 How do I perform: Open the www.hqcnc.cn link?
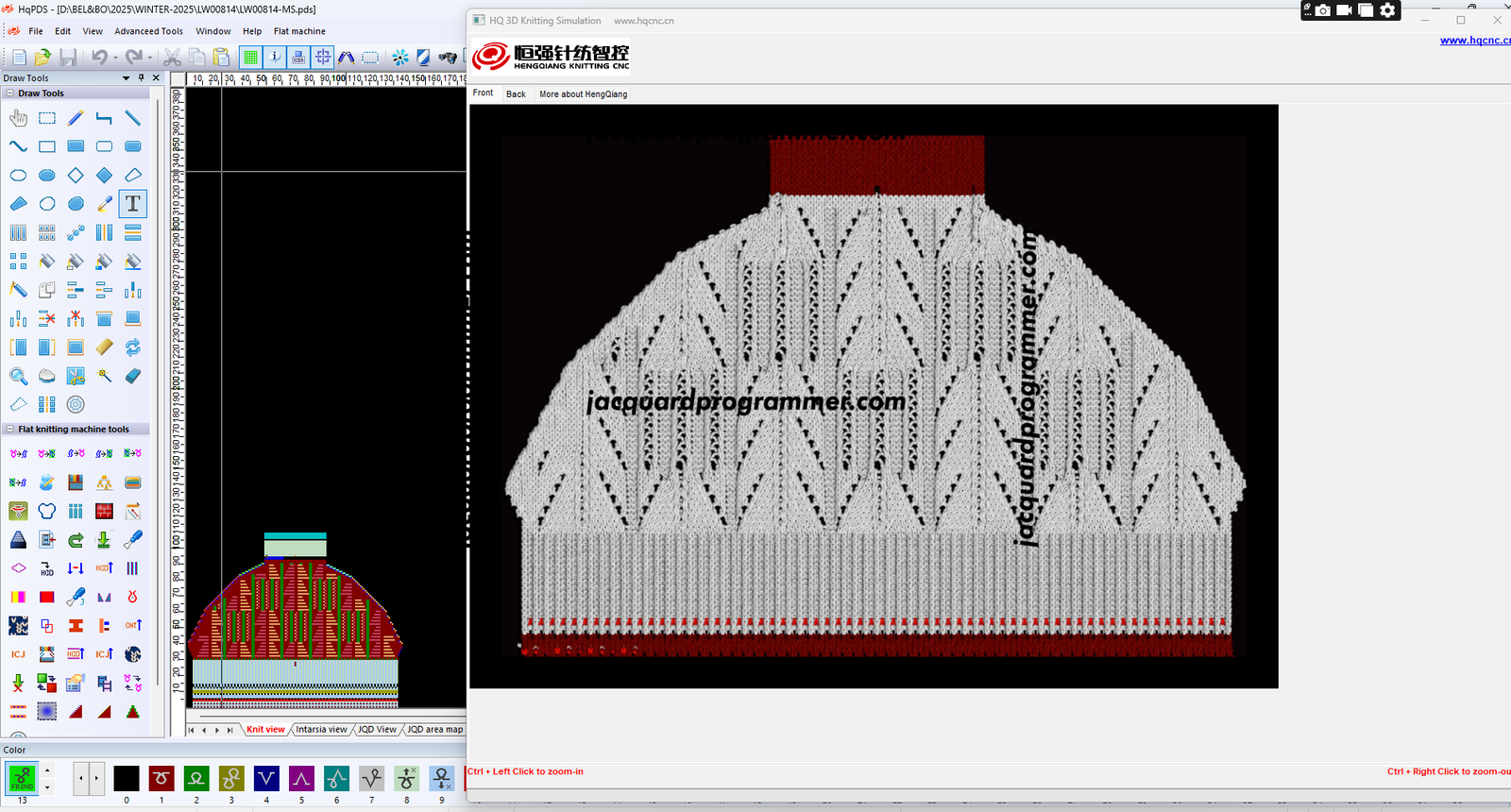point(1474,41)
